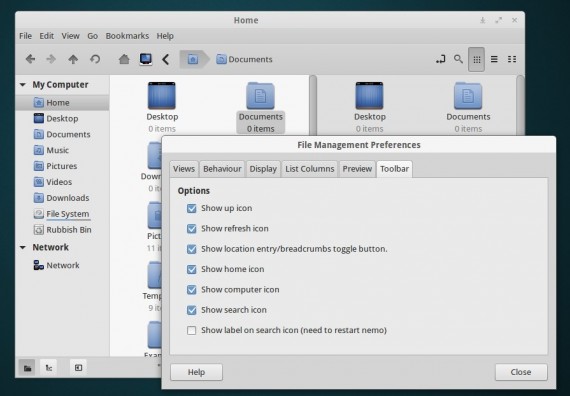570x396 pixels.
Task: Open the View menu
Action: (x=70, y=36)
